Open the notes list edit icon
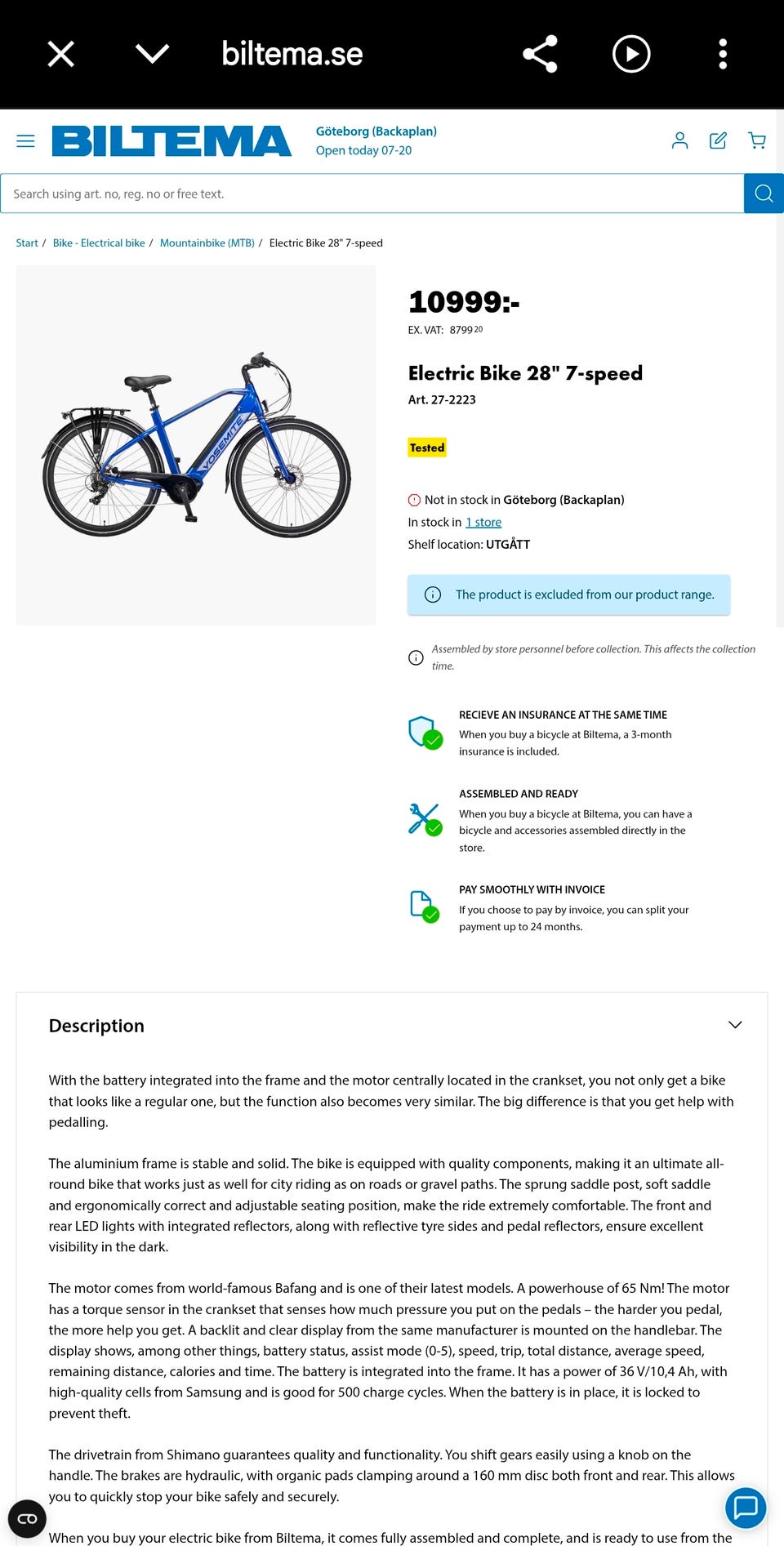Viewport: 784px width, 1546px height. point(718,140)
